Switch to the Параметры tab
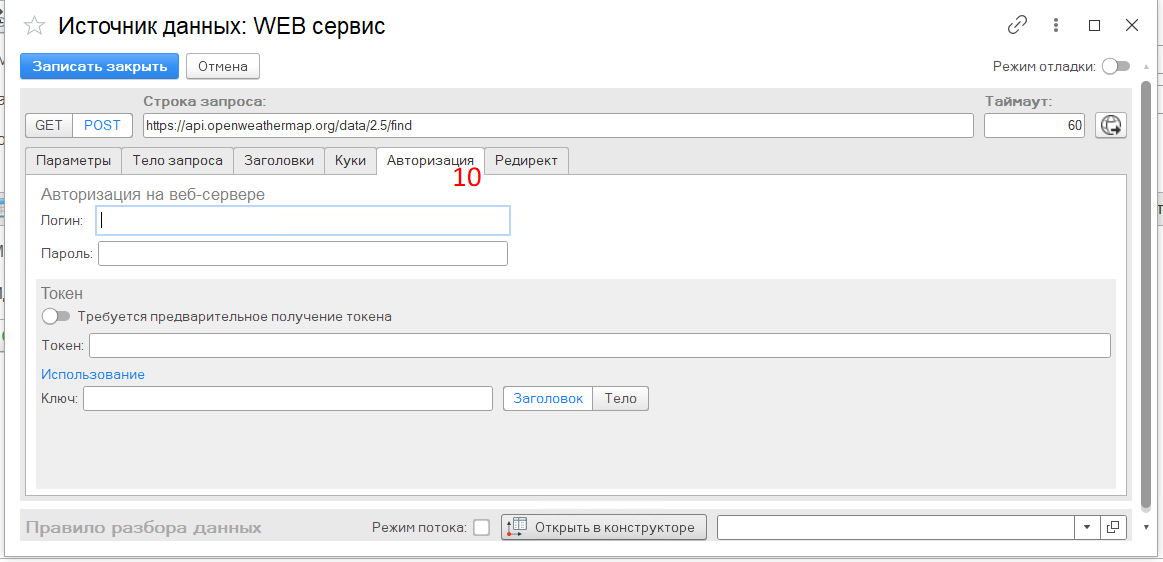 pyautogui.click(x=73, y=160)
